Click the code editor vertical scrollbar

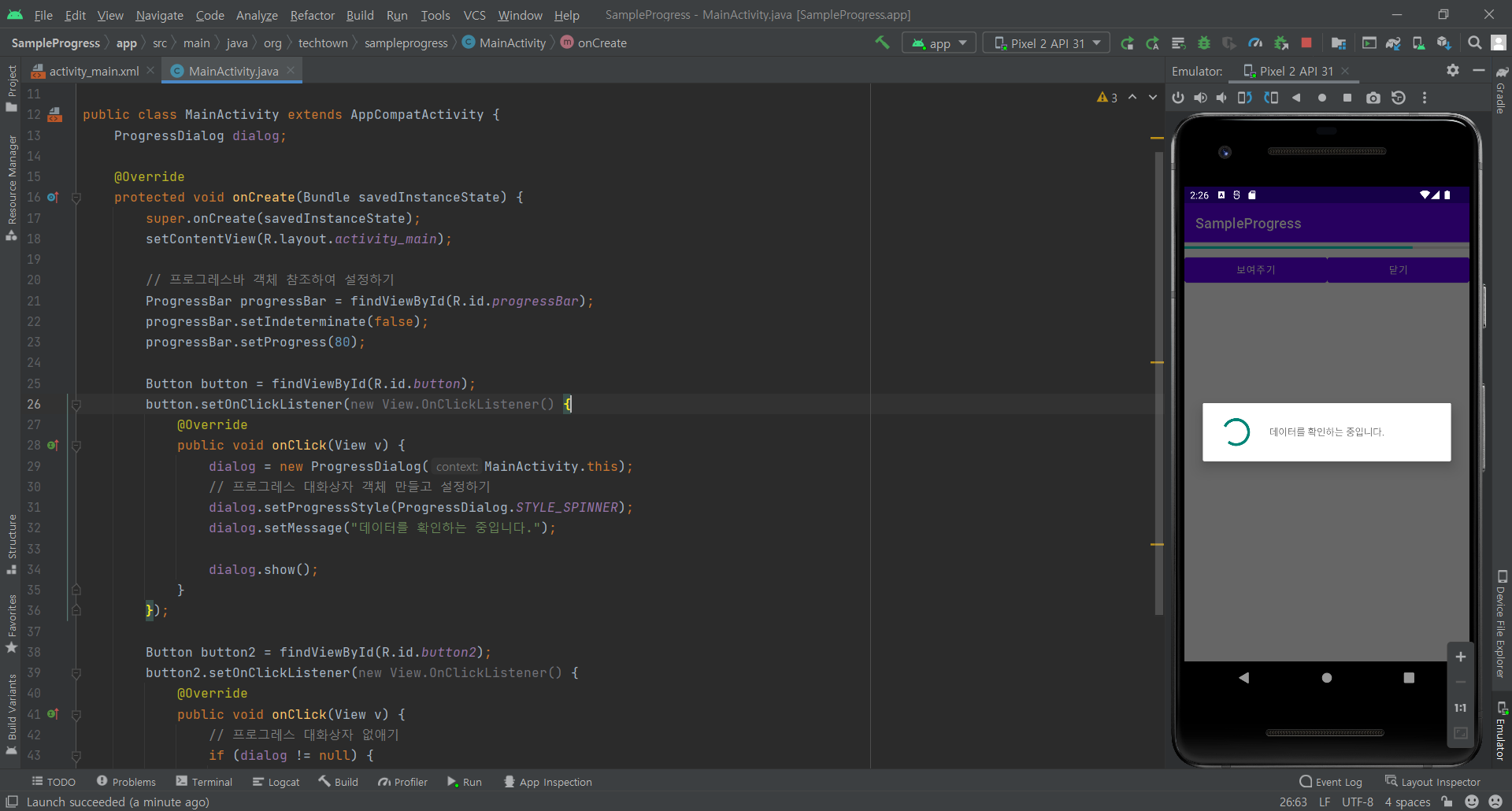[1159, 383]
